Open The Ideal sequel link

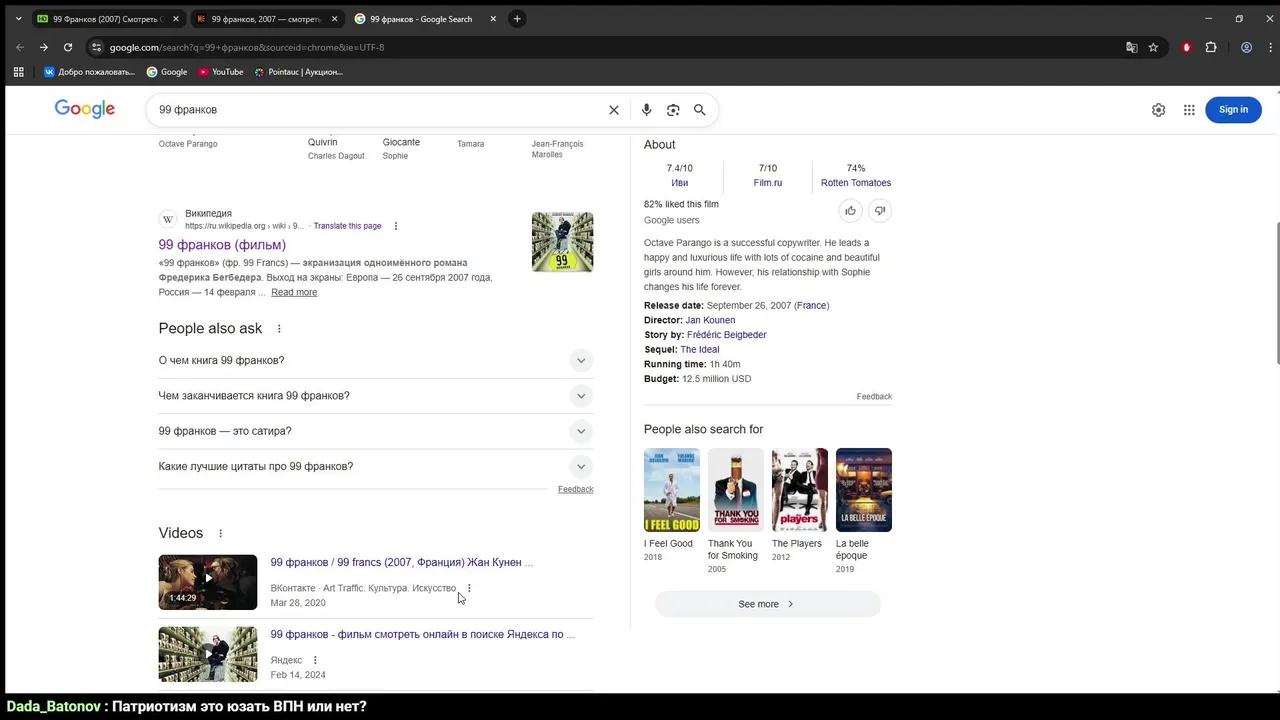700,350
